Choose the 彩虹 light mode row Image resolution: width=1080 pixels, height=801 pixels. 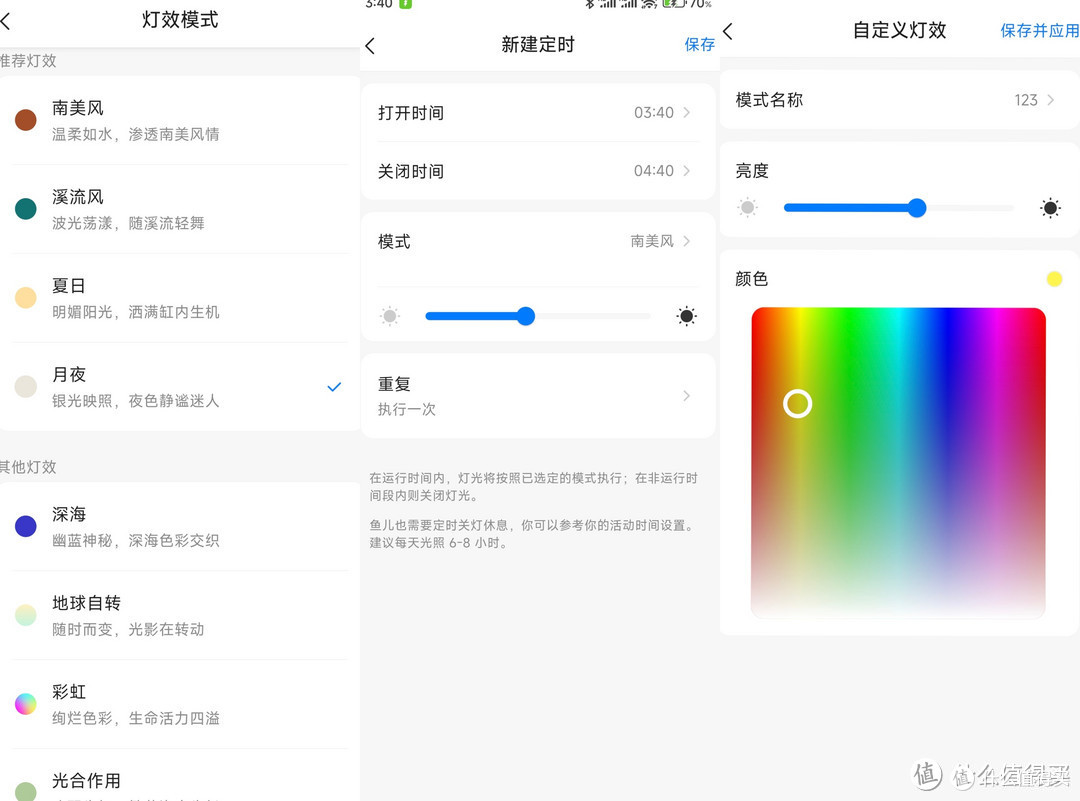coord(180,705)
